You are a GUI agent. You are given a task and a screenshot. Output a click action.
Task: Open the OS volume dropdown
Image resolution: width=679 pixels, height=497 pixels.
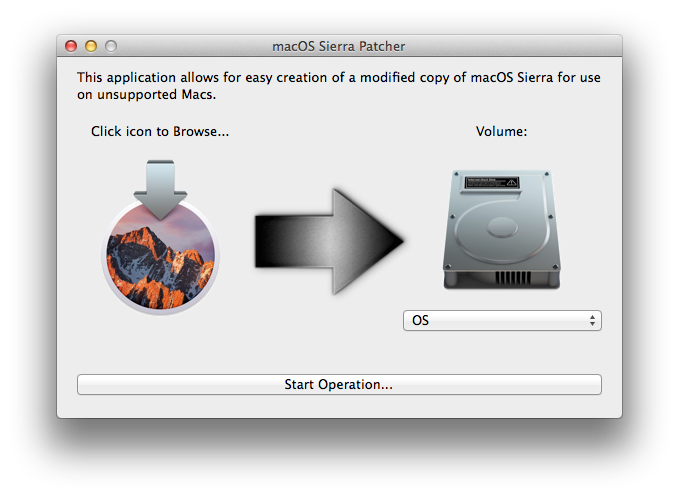pos(502,320)
